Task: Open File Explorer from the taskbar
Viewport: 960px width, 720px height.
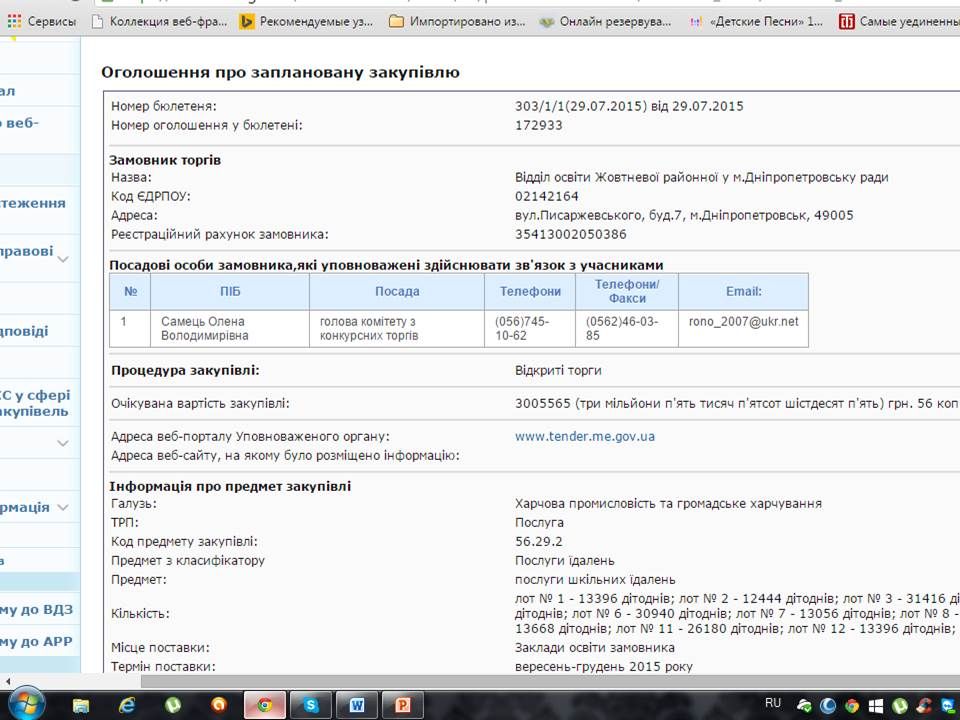Action: click(x=82, y=705)
